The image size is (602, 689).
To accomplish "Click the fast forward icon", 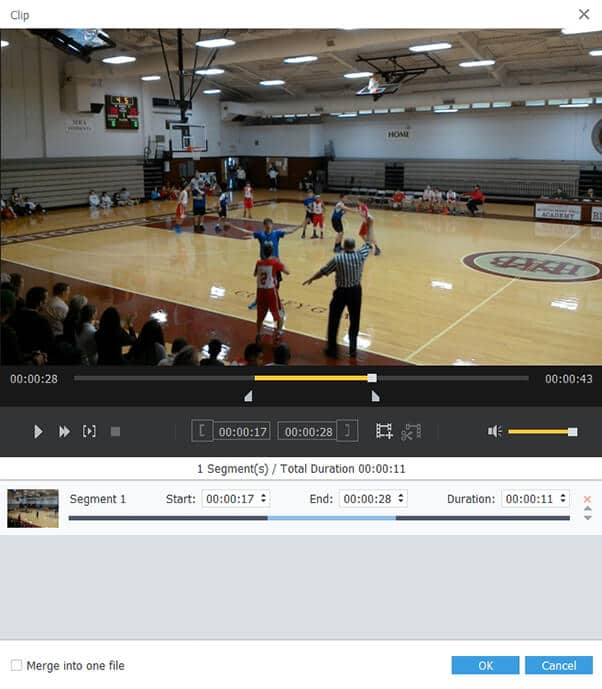I will click(64, 431).
